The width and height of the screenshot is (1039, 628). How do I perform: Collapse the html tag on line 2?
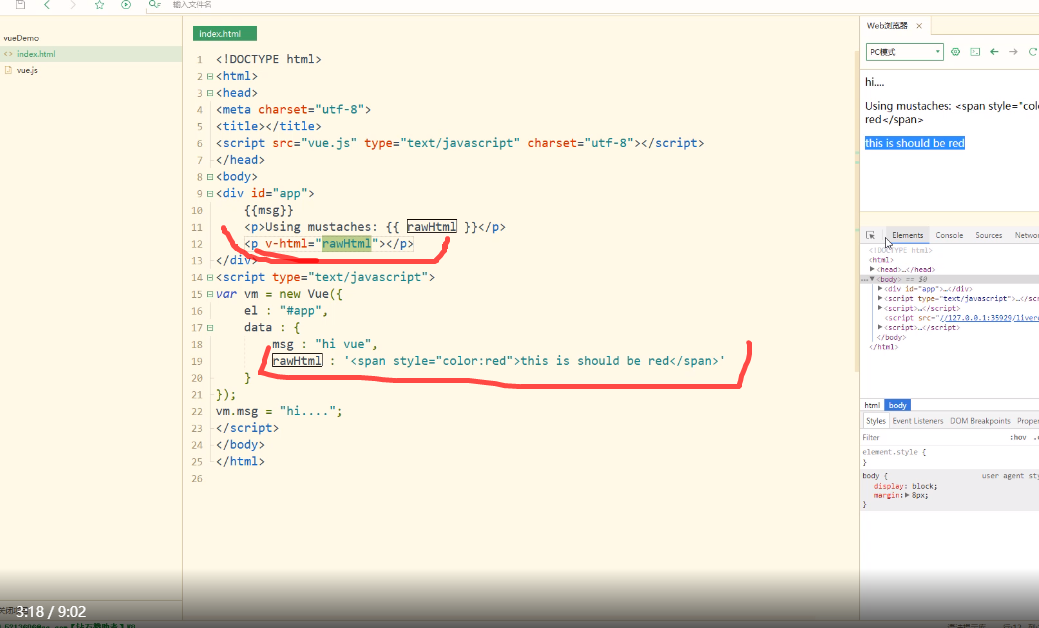210,76
